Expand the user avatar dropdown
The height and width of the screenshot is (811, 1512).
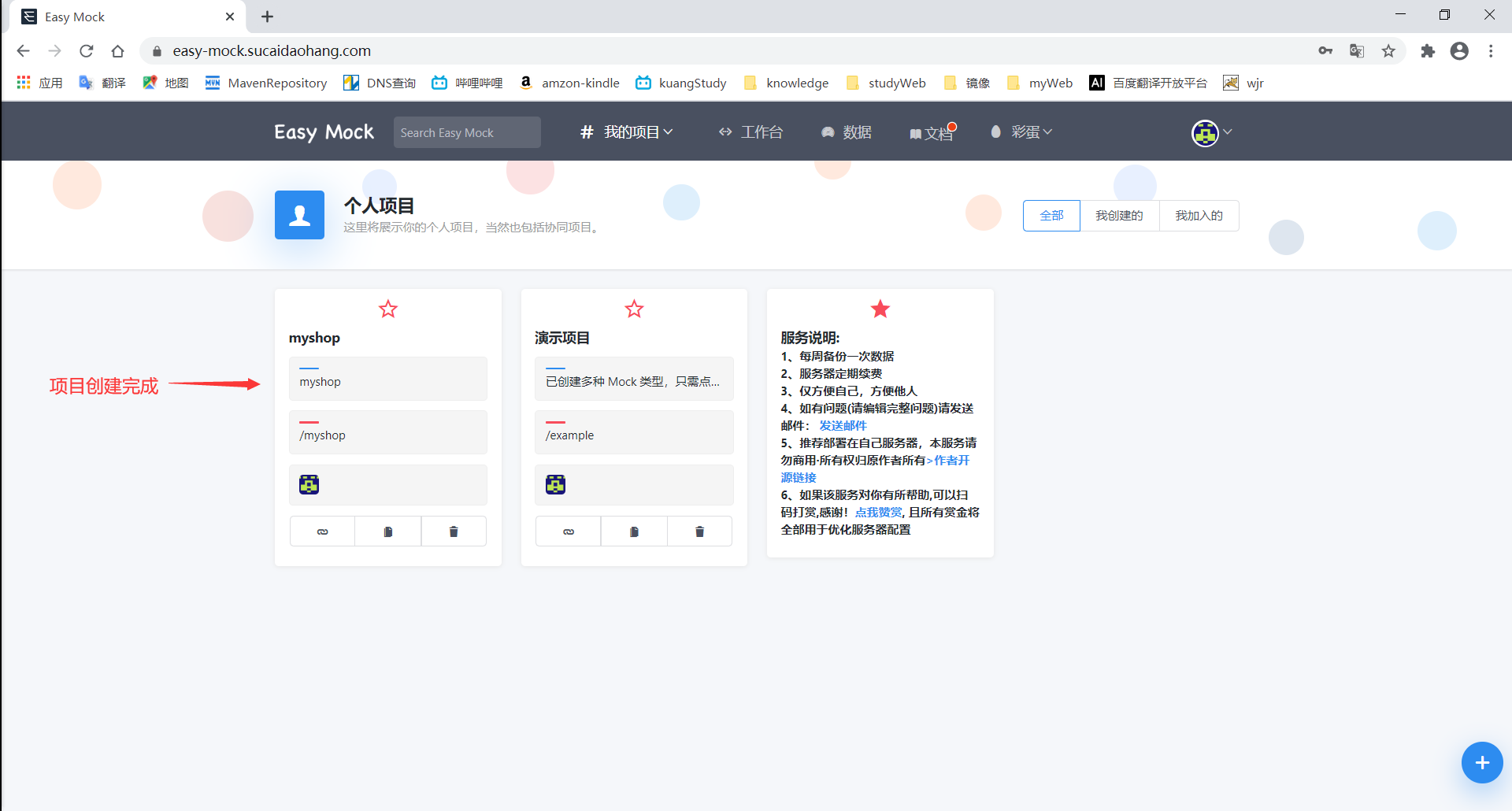click(x=1210, y=132)
